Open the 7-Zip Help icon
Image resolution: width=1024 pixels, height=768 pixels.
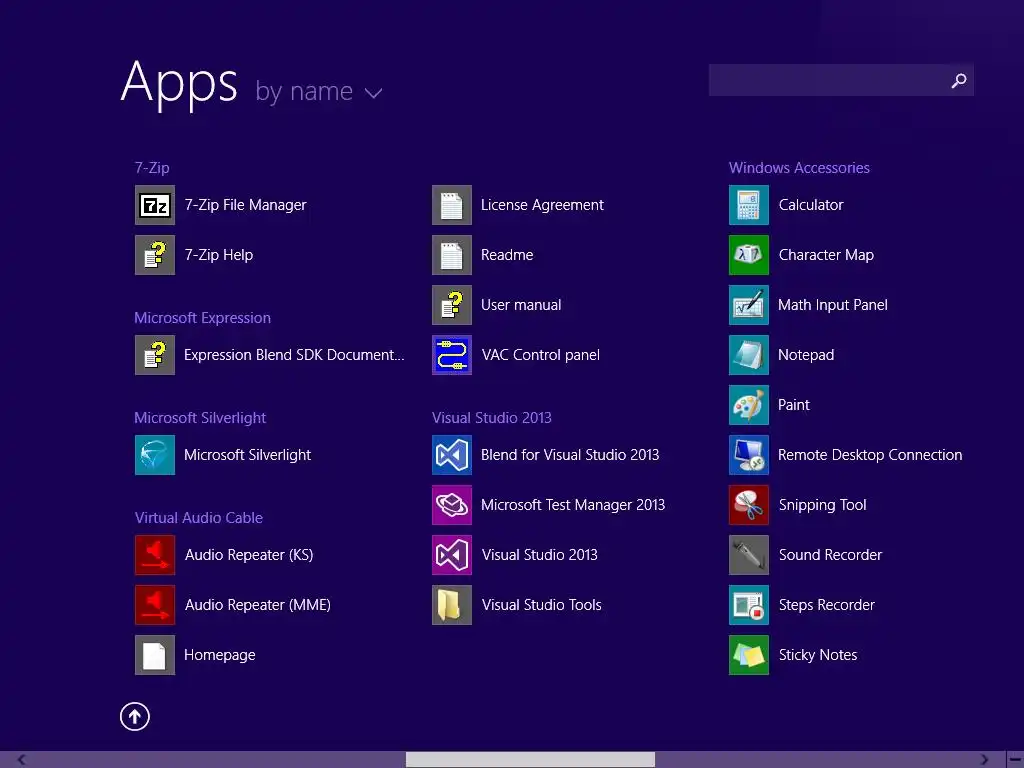click(155, 255)
